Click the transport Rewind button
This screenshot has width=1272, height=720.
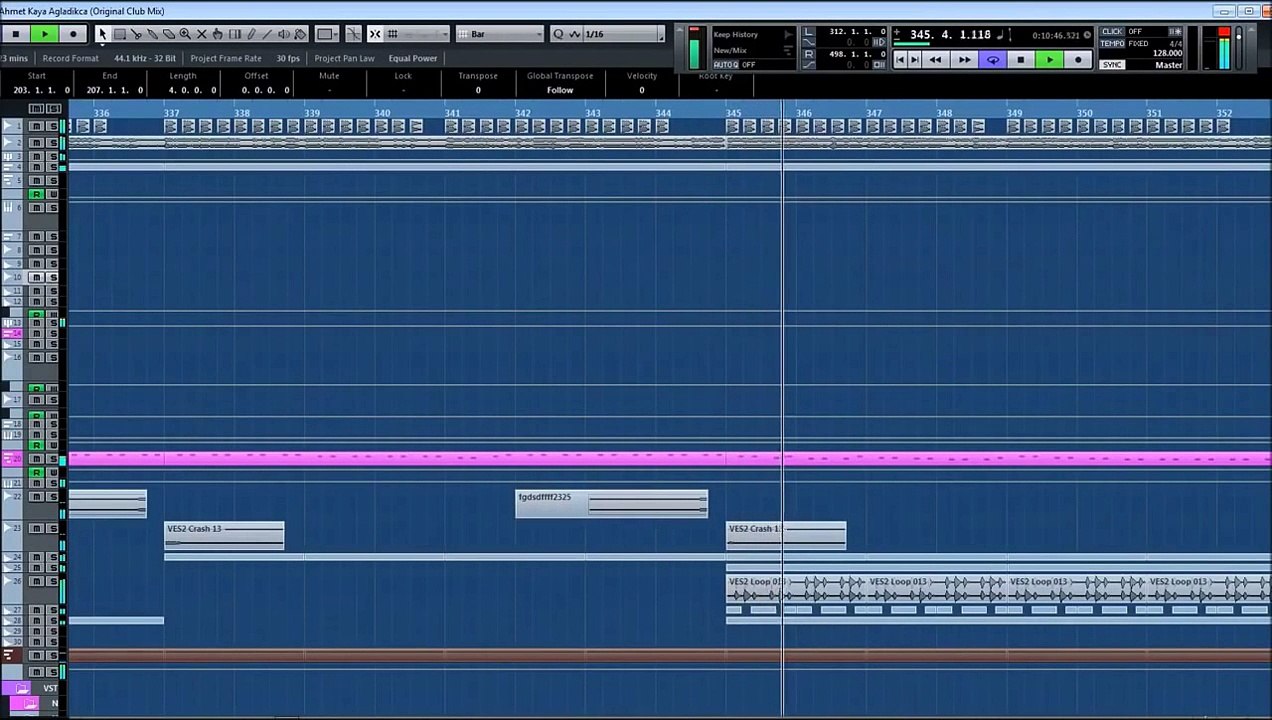tap(935, 60)
